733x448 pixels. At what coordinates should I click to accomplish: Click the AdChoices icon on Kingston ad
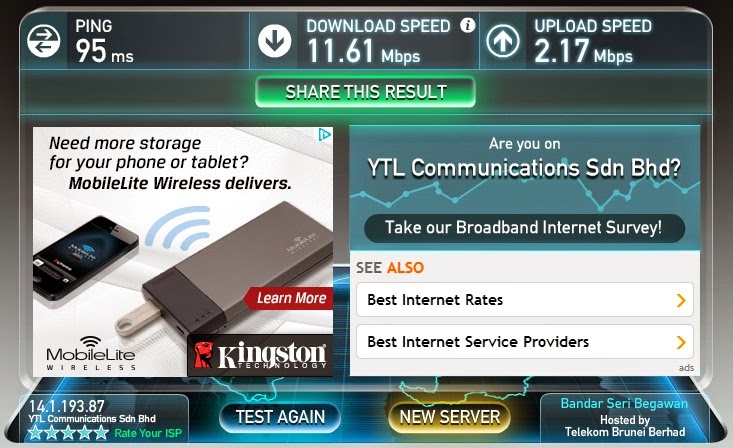[325, 135]
